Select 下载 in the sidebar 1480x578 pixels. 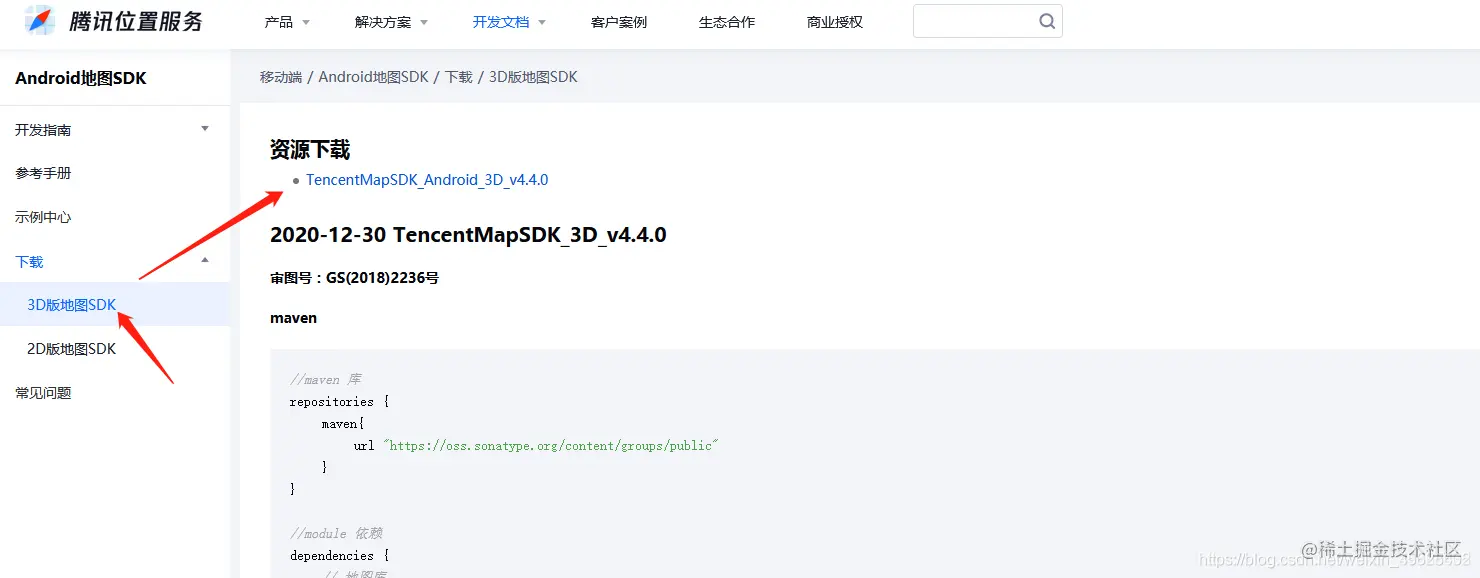point(29,262)
